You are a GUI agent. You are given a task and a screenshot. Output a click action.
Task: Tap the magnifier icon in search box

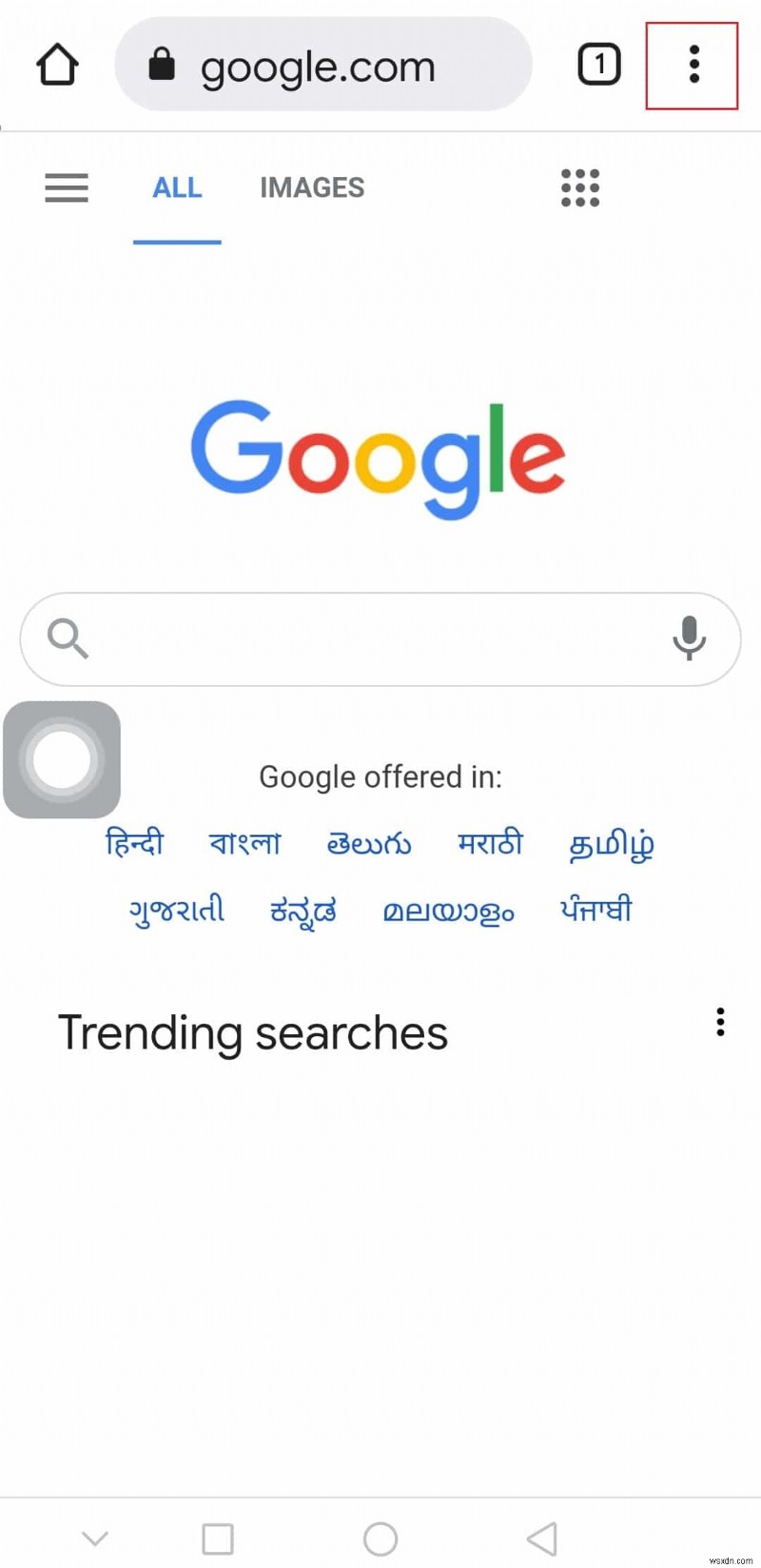pyautogui.click(x=68, y=637)
